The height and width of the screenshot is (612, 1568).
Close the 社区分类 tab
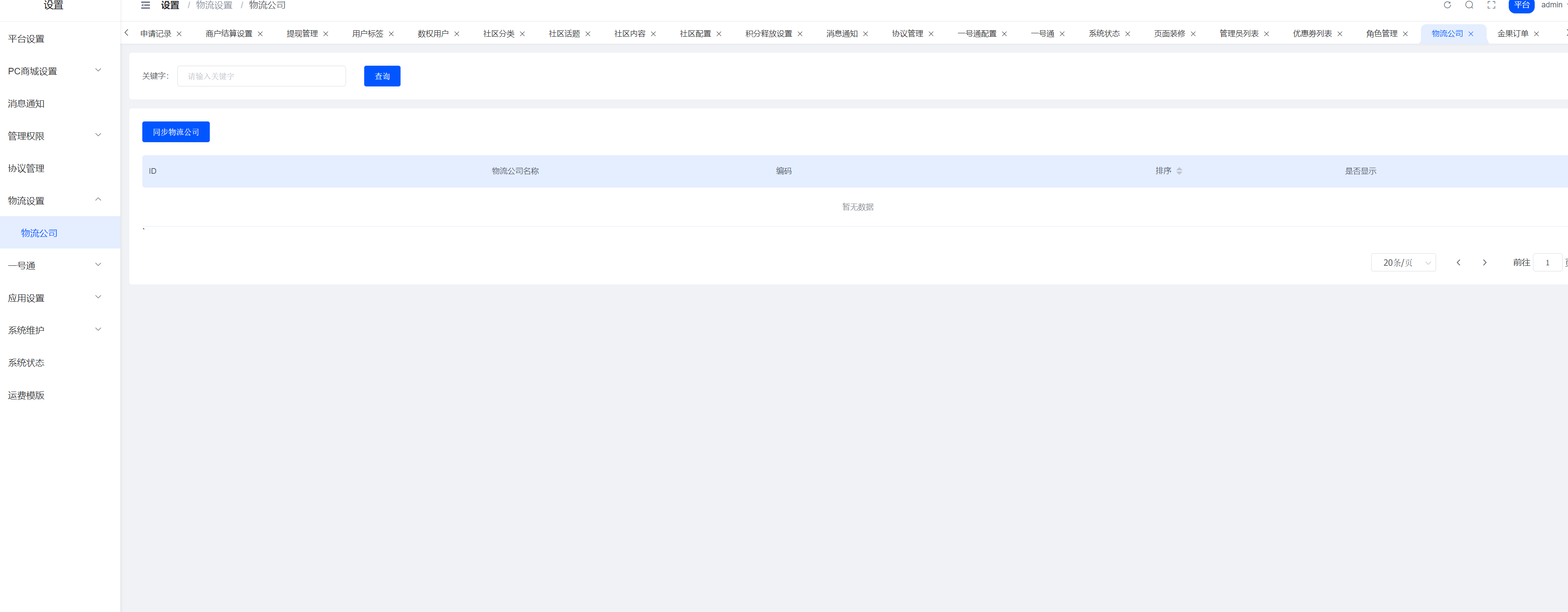pos(522,34)
